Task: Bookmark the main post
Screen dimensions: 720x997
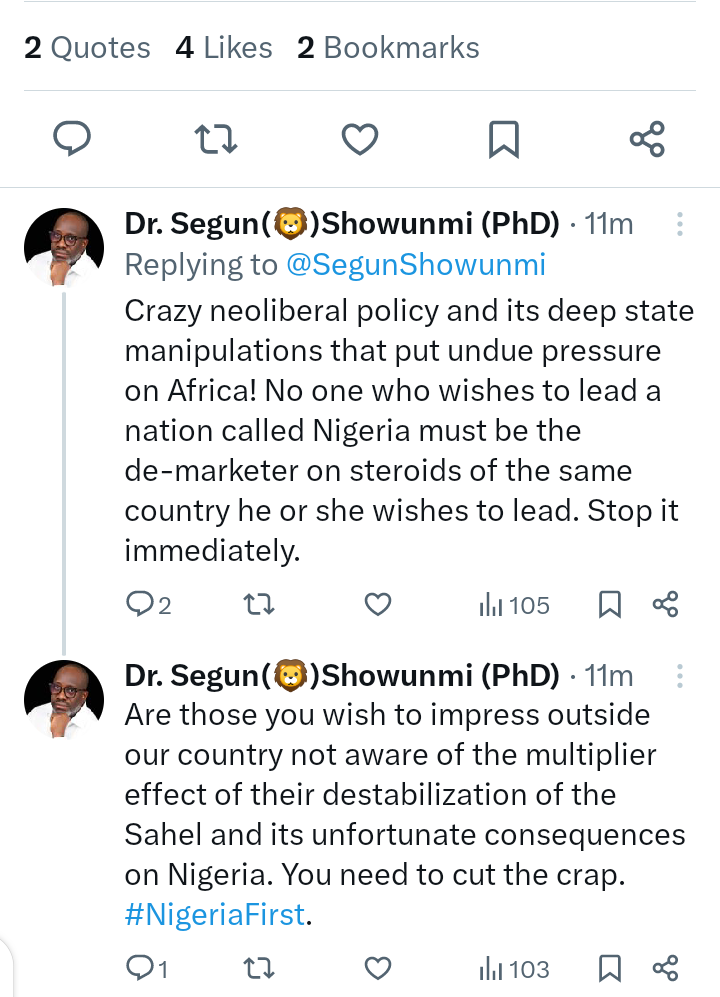Action: click(504, 139)
